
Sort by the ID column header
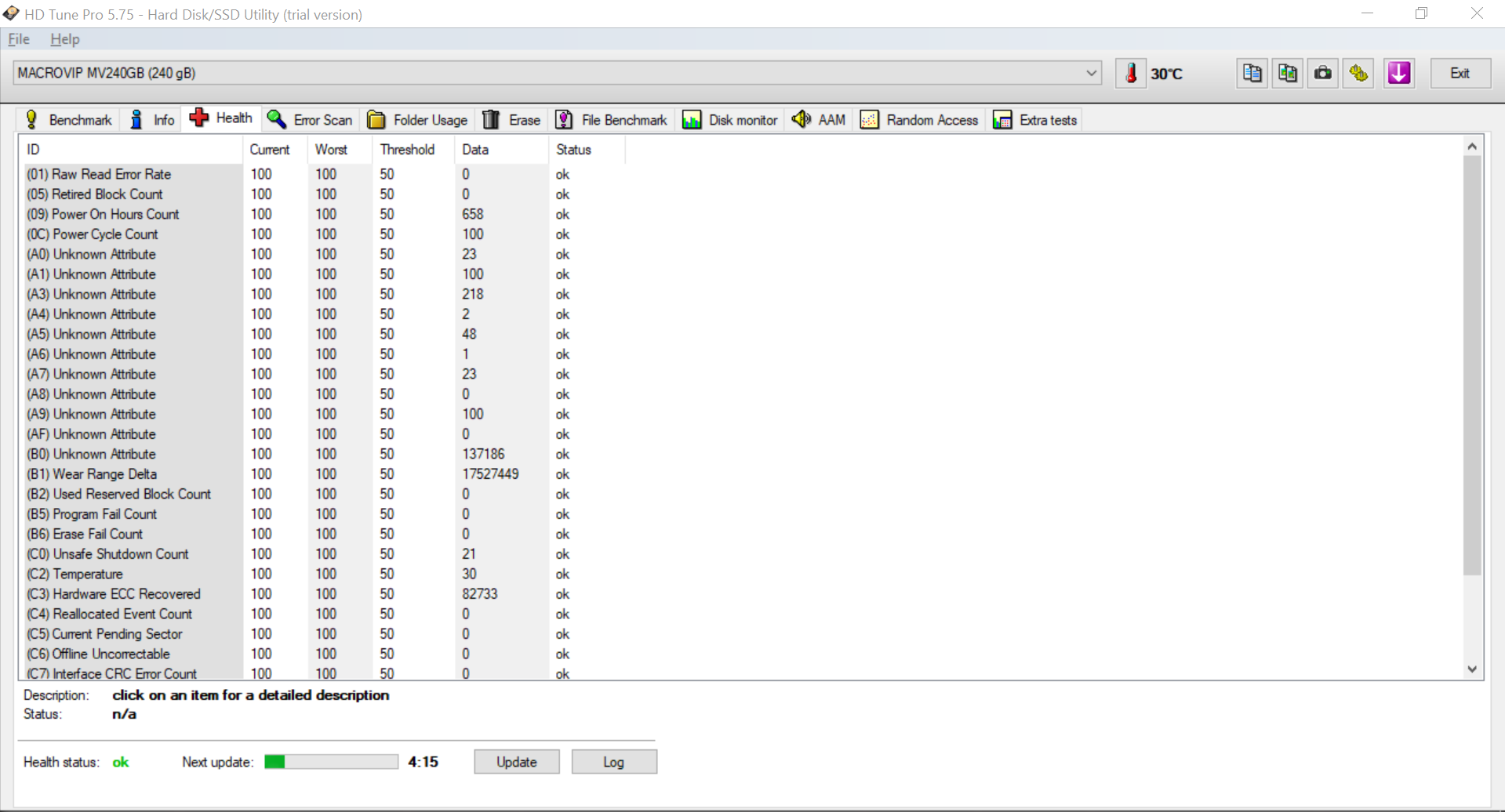(131, 150)
